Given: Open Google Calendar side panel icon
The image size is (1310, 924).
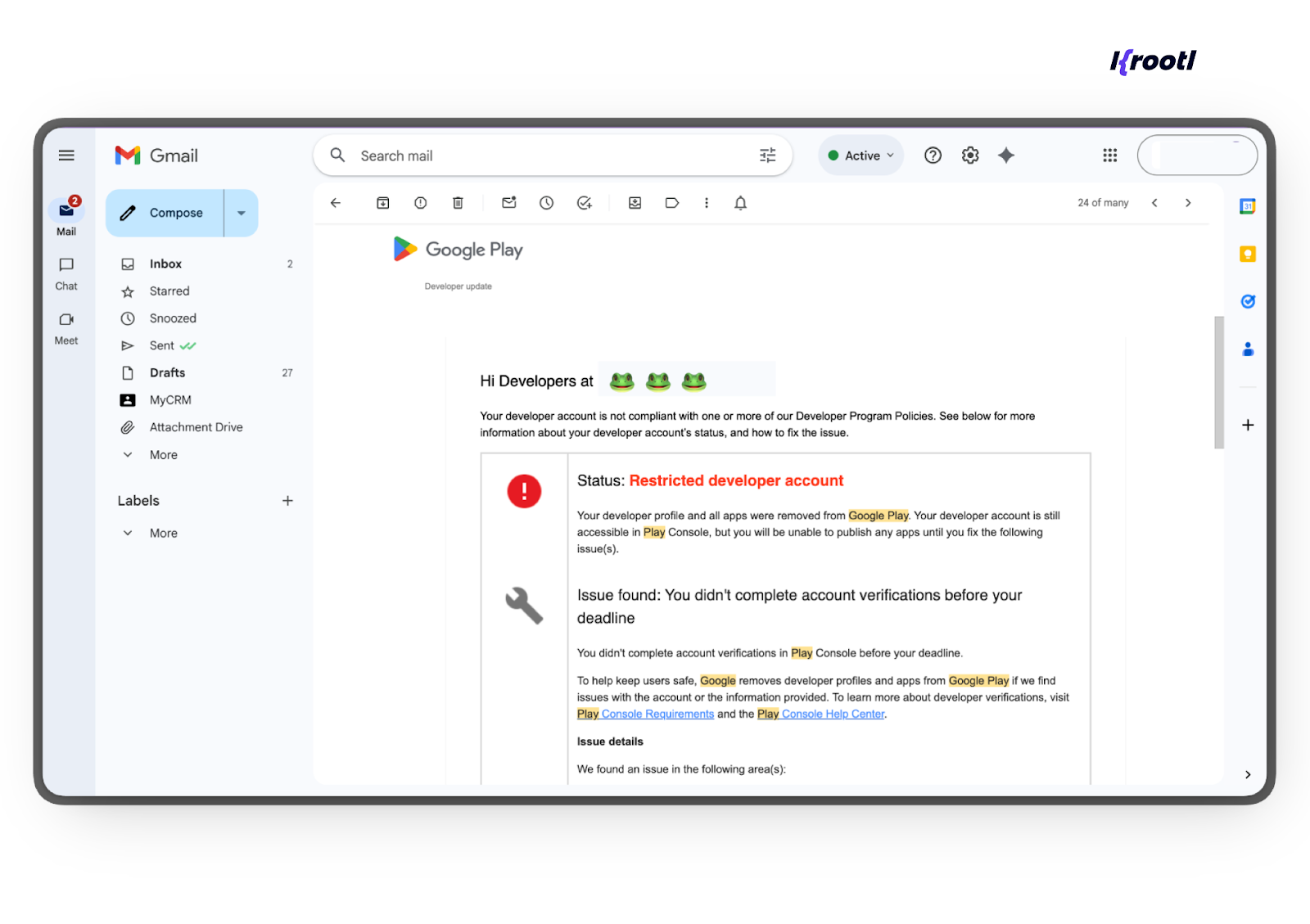Looking at the screenshot, I should 1247,206.
